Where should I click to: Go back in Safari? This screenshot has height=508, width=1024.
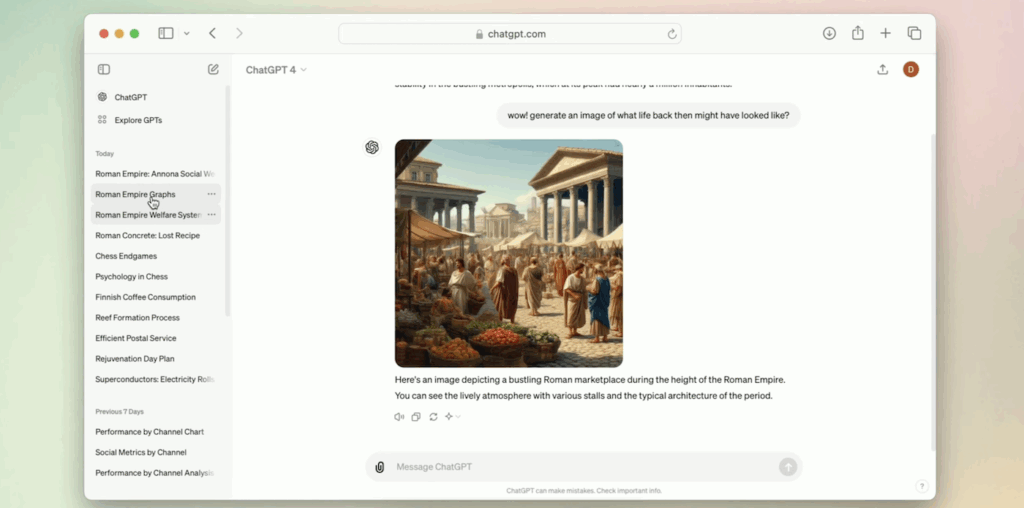pyautogui.click(x=212, y=33)
